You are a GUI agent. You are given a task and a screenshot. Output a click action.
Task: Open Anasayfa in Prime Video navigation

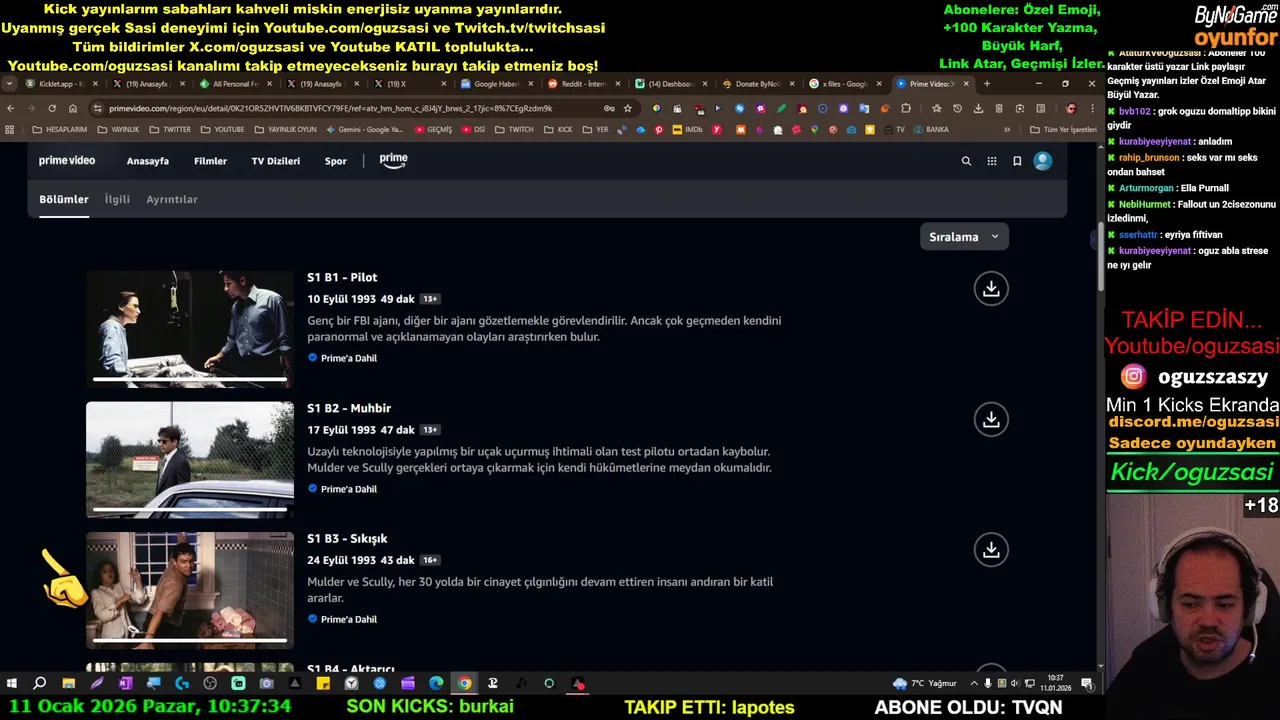(x=148, y=161)
